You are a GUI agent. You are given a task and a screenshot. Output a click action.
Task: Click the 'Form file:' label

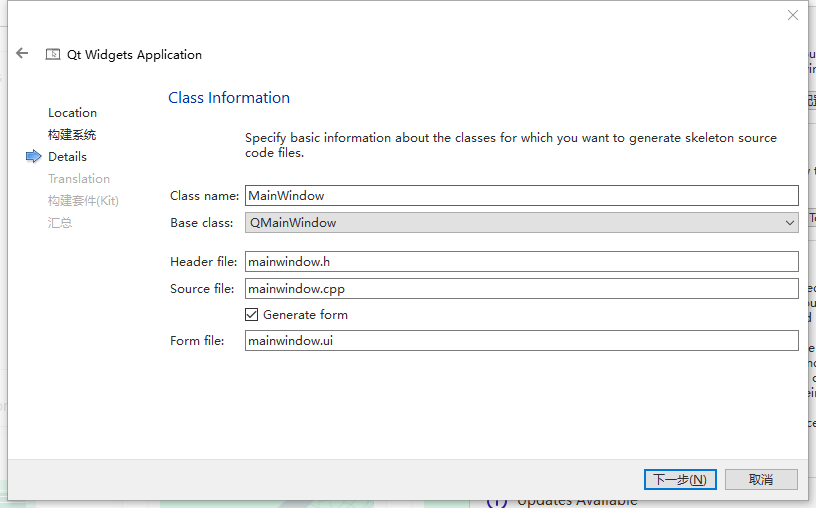[197, 340]
